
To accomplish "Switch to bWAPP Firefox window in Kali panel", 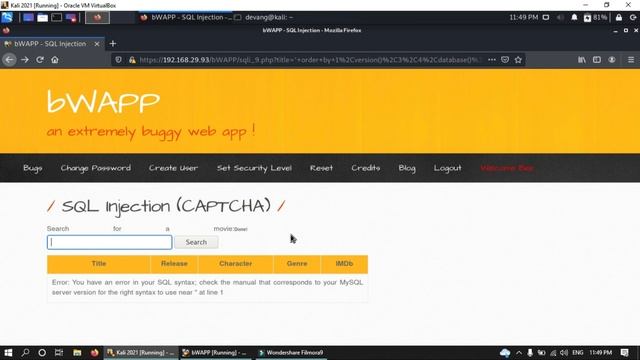I will (186, 17).
